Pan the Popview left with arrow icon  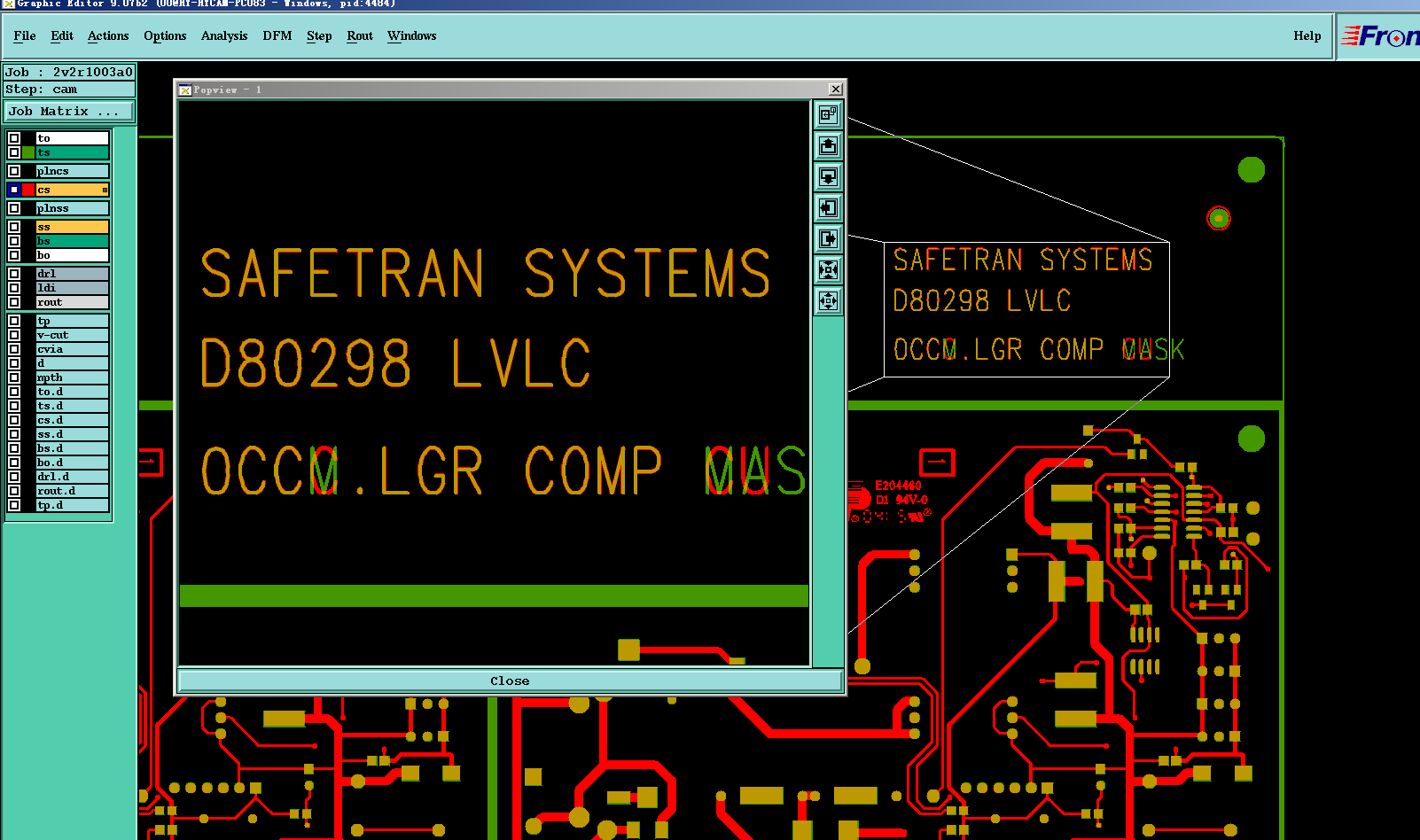[x=828, y=208]
